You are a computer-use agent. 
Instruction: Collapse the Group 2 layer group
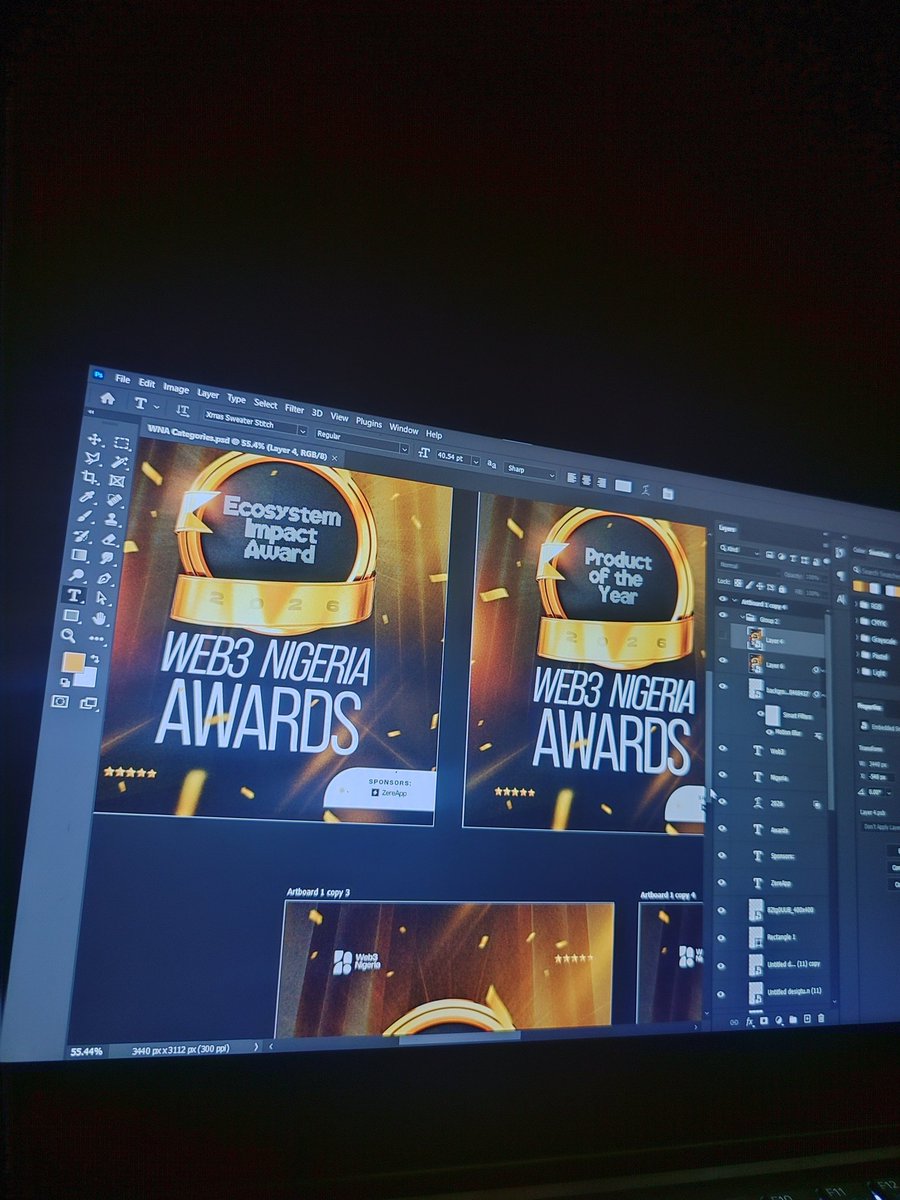(742, 616)
